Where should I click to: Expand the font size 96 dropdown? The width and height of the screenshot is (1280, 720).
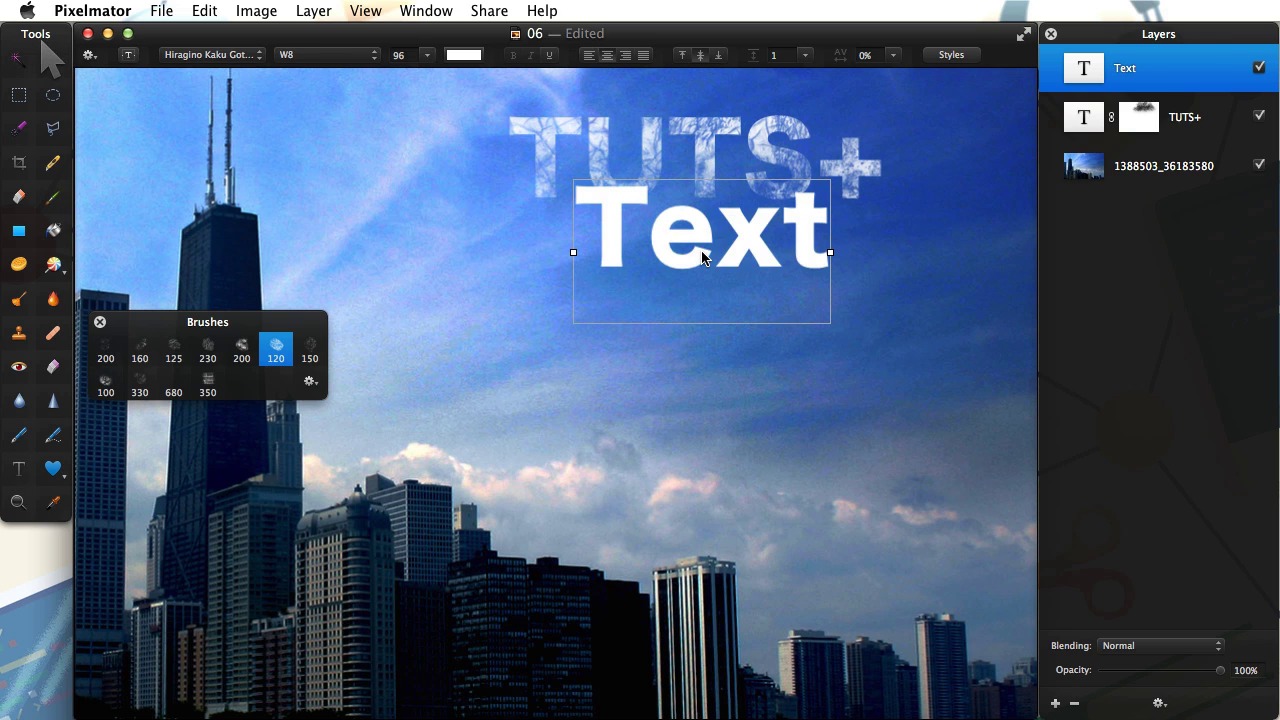(427, 55)
